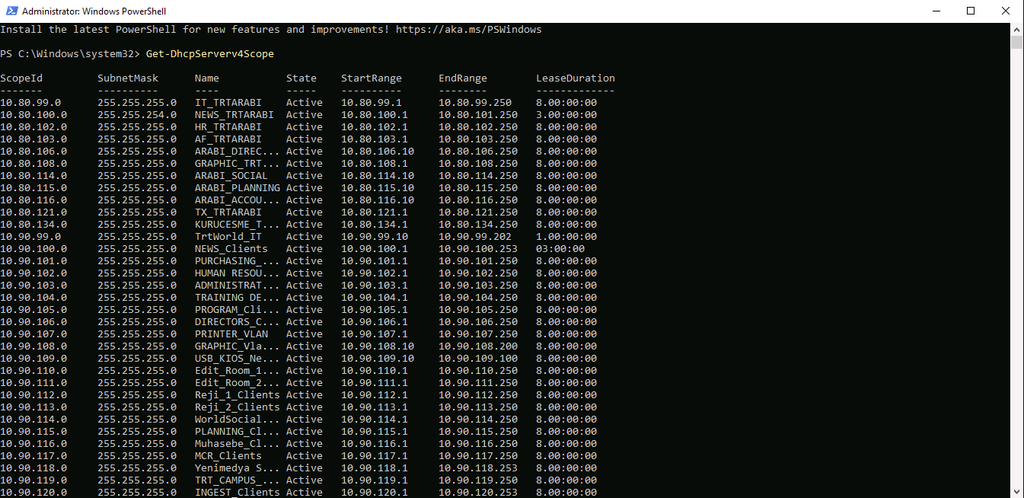Maximize the PowerShell window
Screen dimensions: 1024x498
coord(970,10)
